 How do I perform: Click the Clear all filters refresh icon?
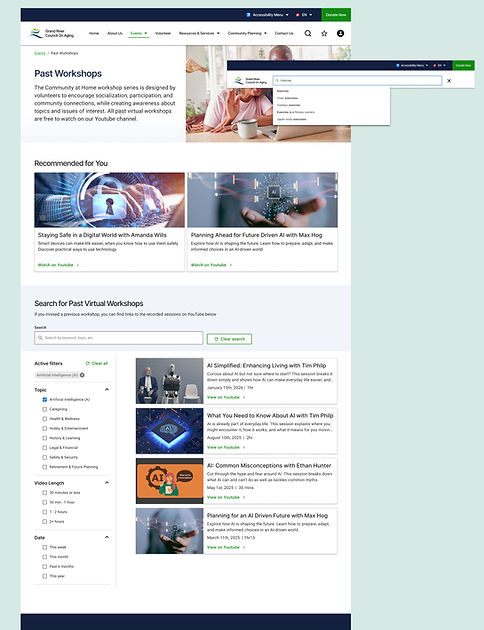(x=88, y=363)
